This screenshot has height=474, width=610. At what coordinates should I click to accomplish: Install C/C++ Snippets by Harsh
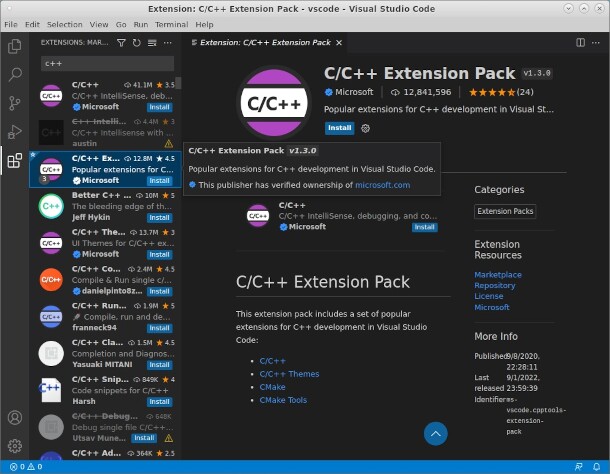(160, 402)
